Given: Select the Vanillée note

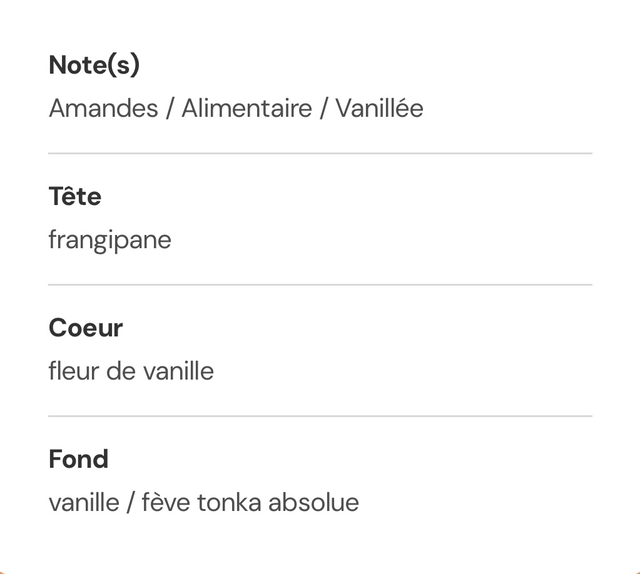Looking at the screenshot, I should 379,108.
